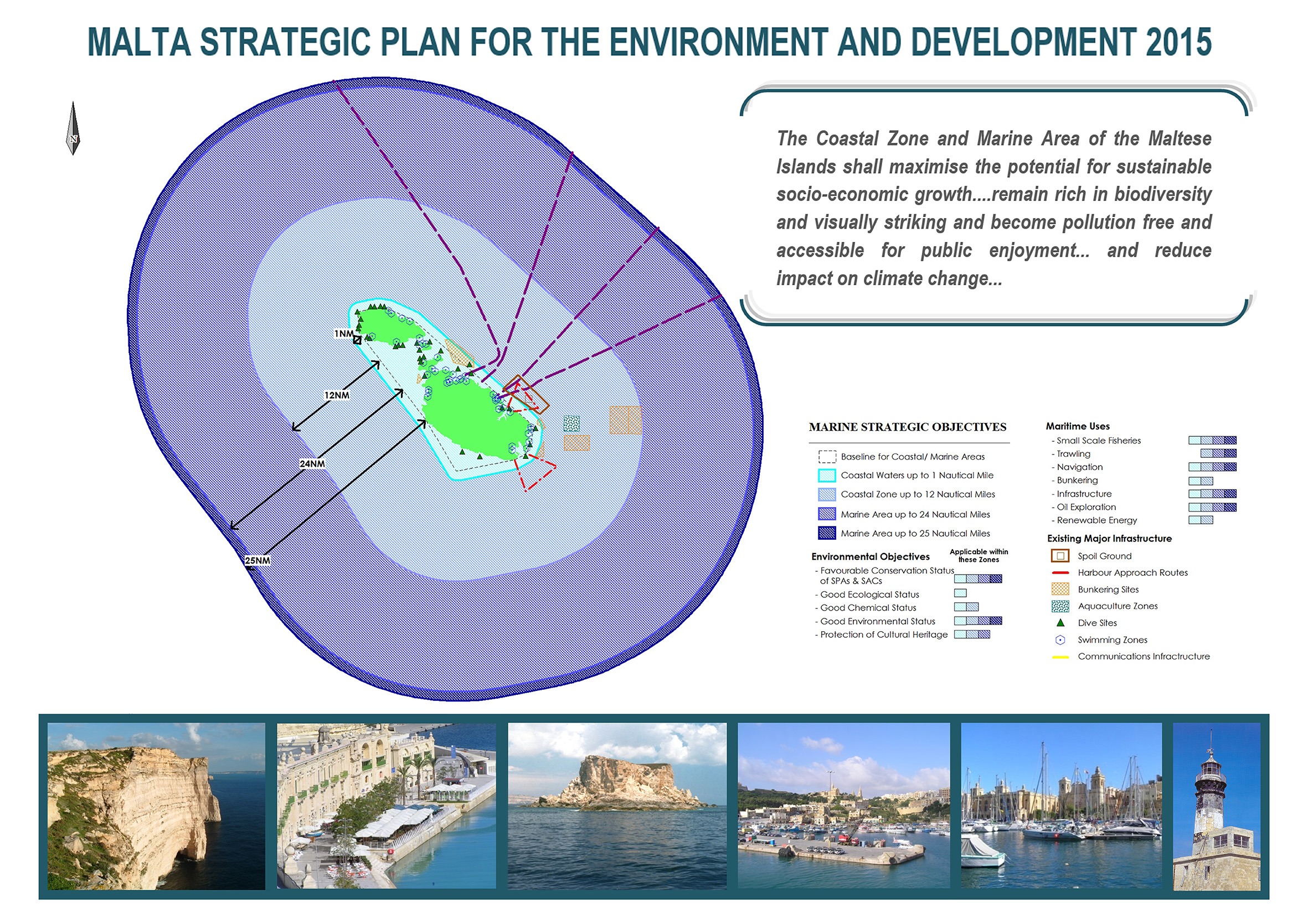Click the sea cliffs photo
Image resolution: width=1308 pixels, height=924 pixels.
coord(156,807)
